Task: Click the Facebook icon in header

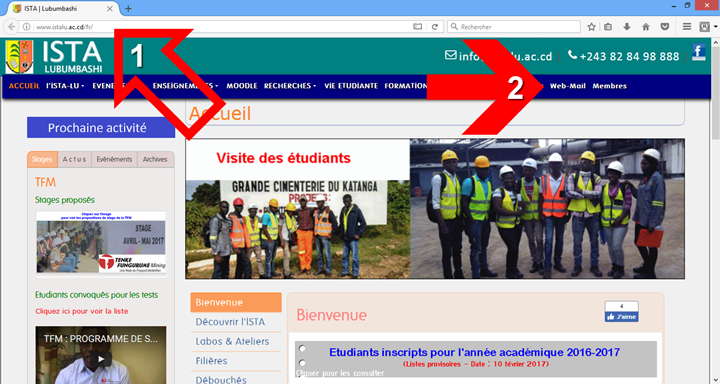Action: click(x=698, y=52)
